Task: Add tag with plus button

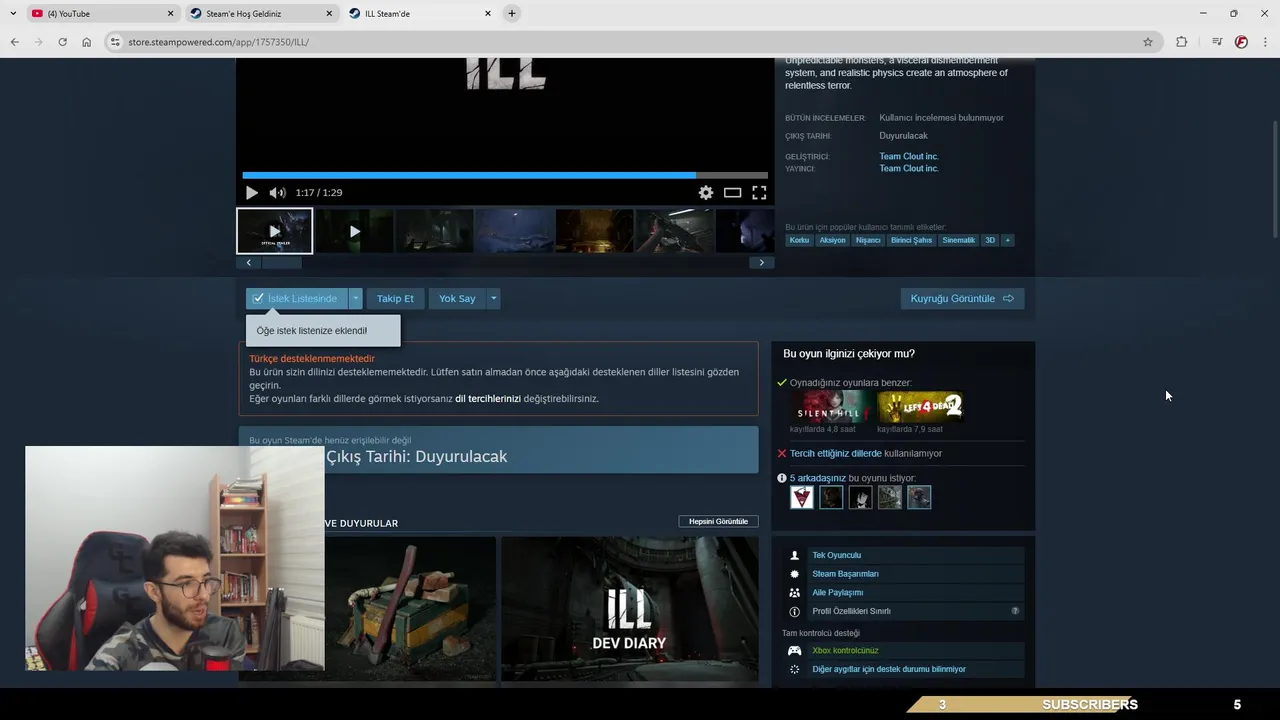Action: (x=1007, y=240)
